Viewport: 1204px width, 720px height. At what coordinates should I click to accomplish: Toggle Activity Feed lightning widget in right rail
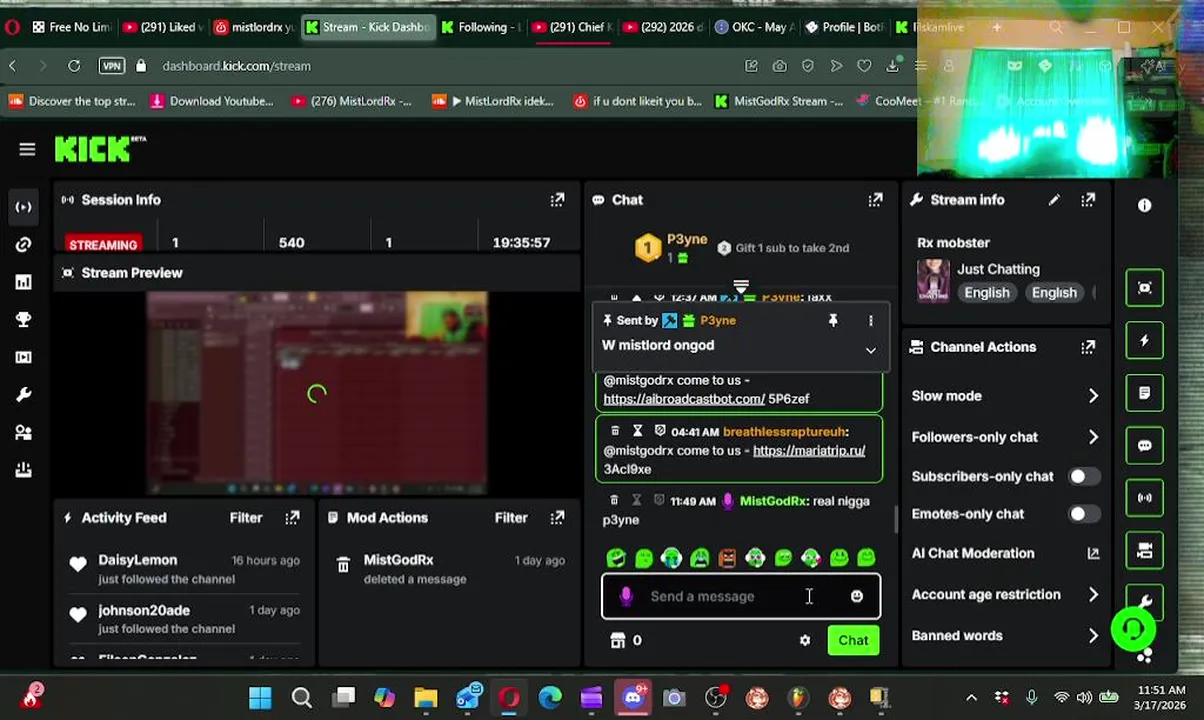pos(1144,340)
